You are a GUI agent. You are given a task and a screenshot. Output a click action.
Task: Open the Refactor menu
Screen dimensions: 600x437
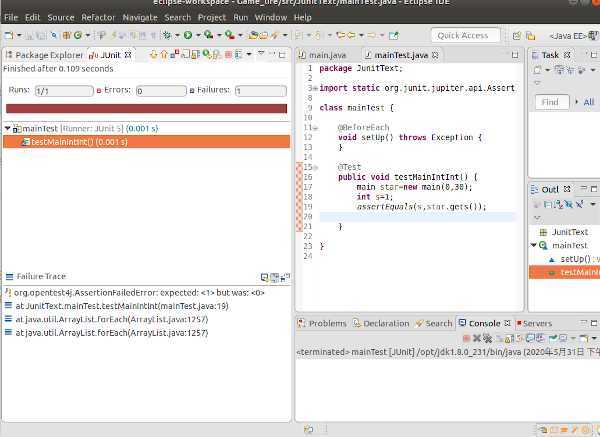[98, 17]
